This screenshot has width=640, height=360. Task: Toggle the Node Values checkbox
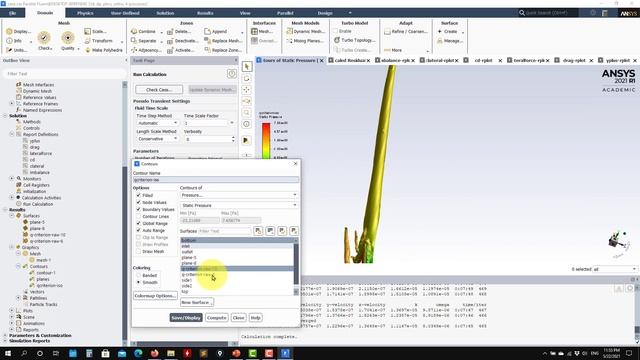pyautogui.click(x=138, y=202)
